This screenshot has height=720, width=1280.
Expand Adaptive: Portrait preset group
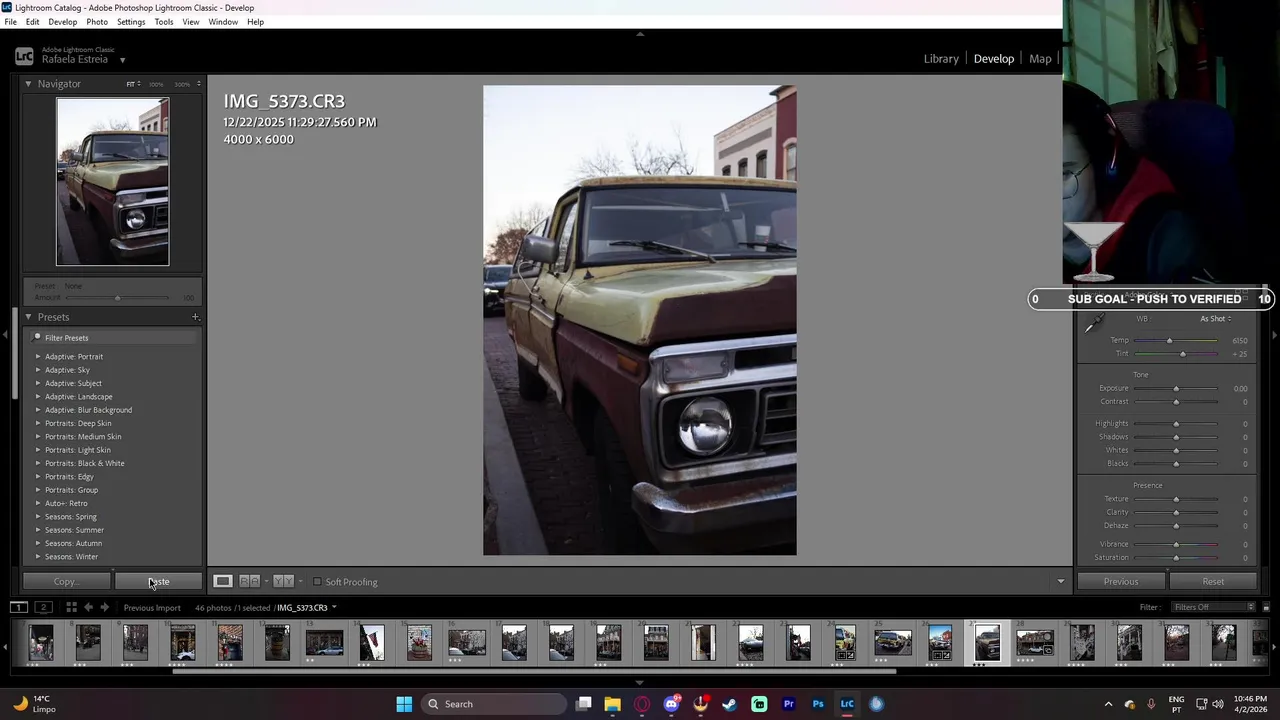pos(38,356)
